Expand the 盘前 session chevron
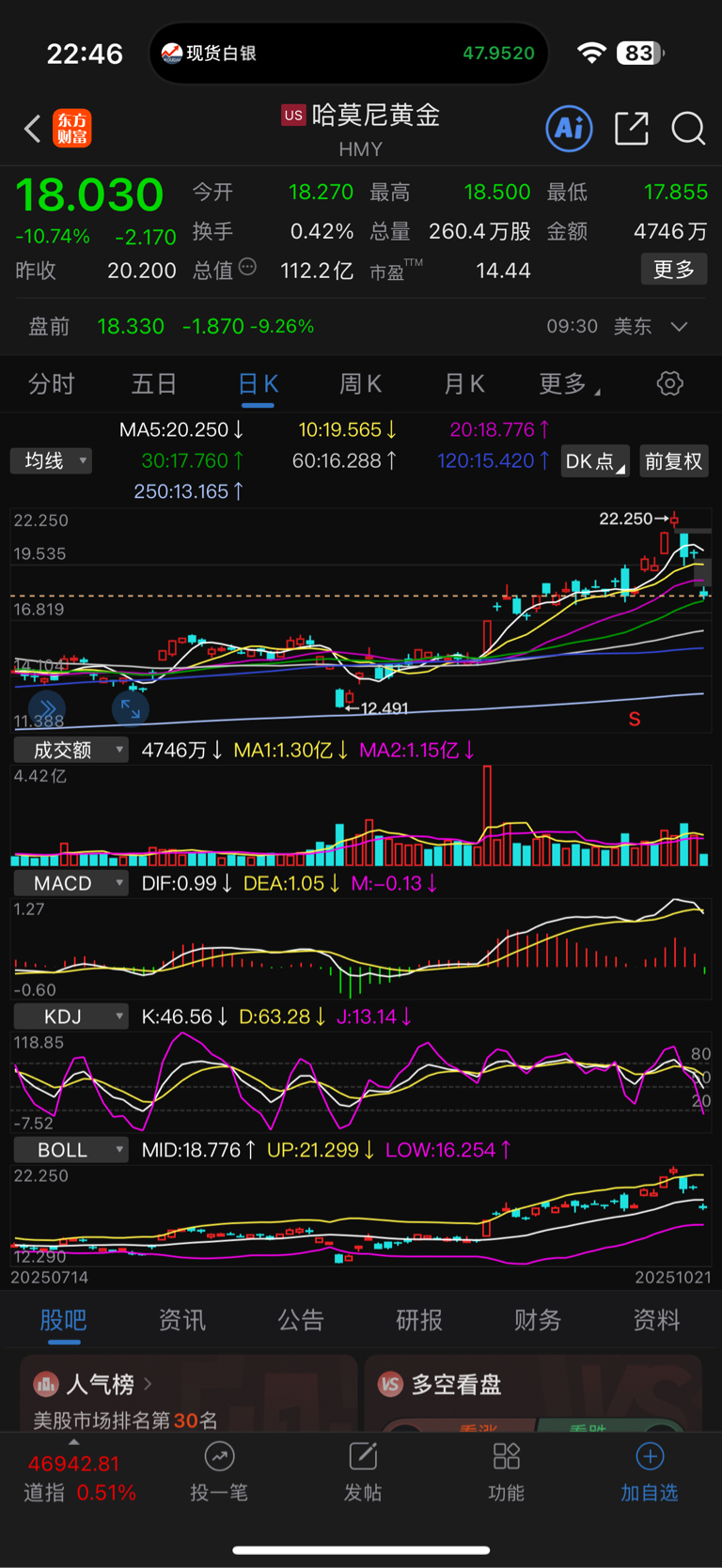Screen dimensions: 722x1568 pyautogui.click(x=679, y=327)
